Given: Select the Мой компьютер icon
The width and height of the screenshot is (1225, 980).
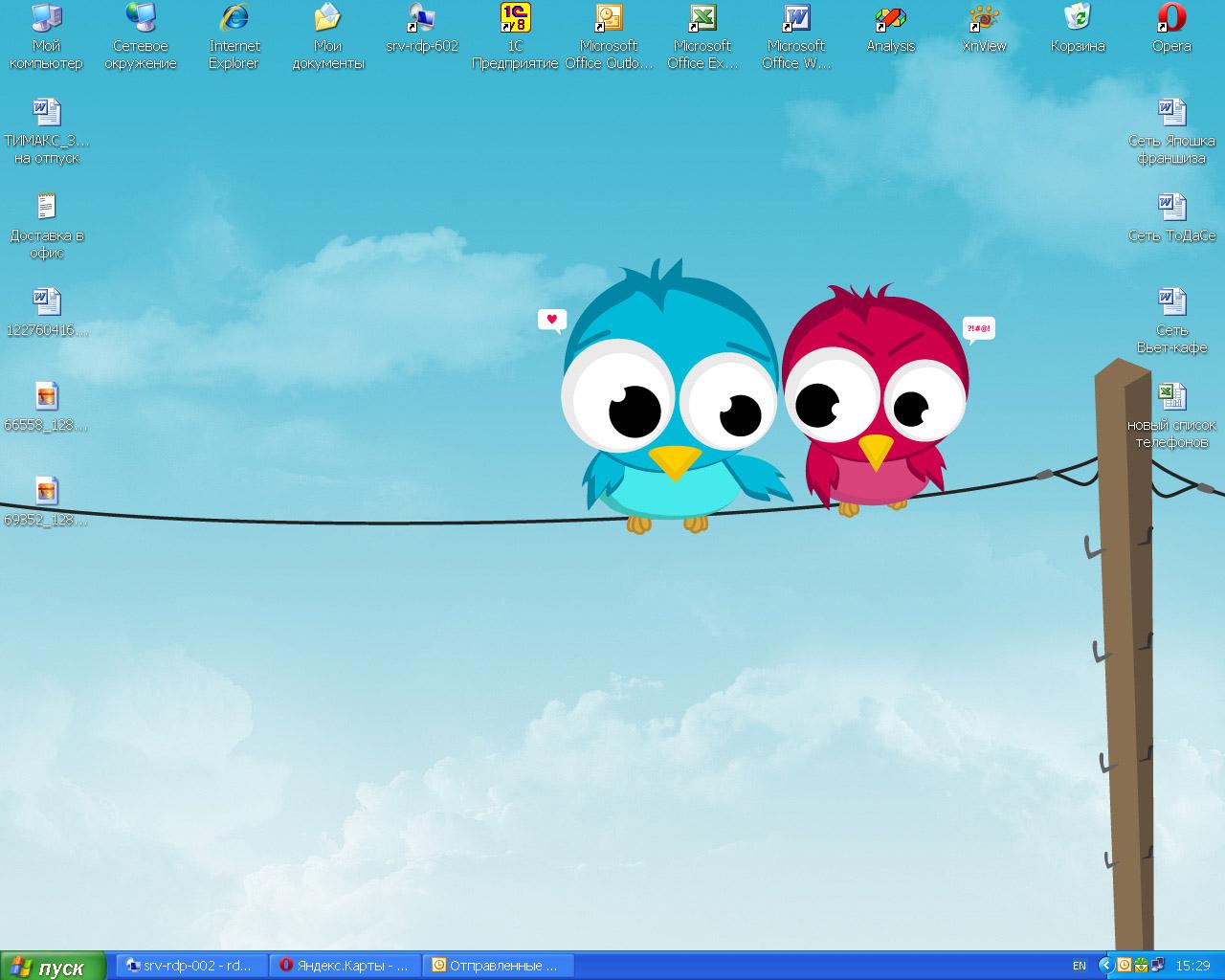Looking at the screenshot, I should (46, 19).
